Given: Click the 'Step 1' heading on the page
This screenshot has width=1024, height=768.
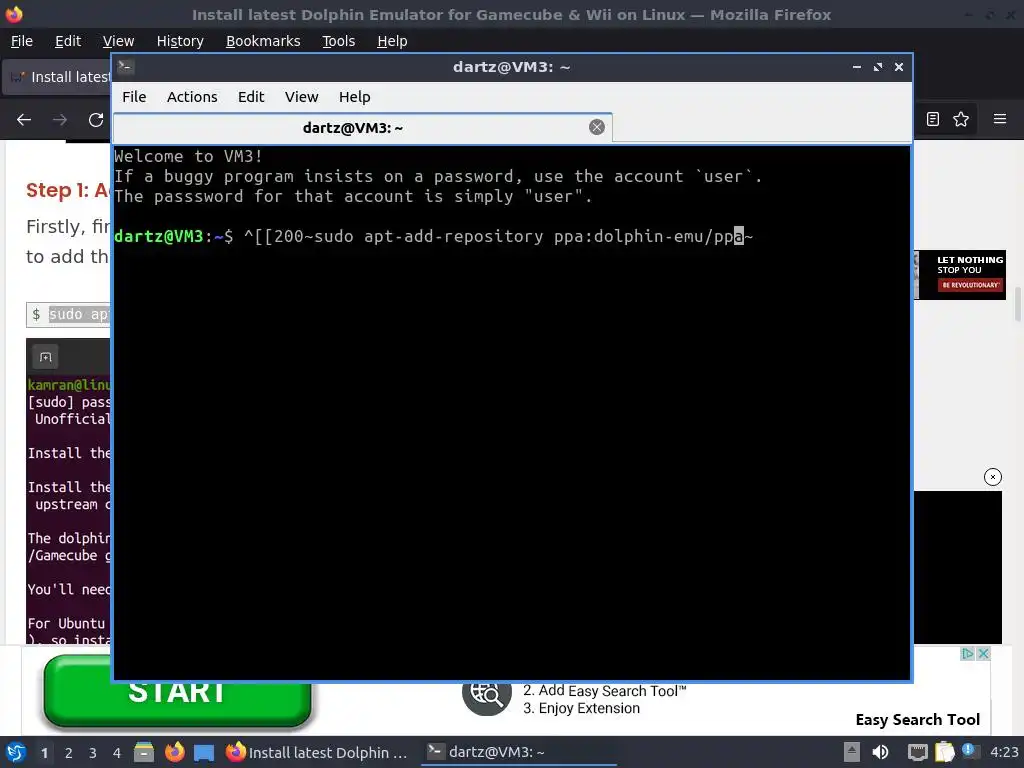Looking at the screenshot, I should coord(67,190).
